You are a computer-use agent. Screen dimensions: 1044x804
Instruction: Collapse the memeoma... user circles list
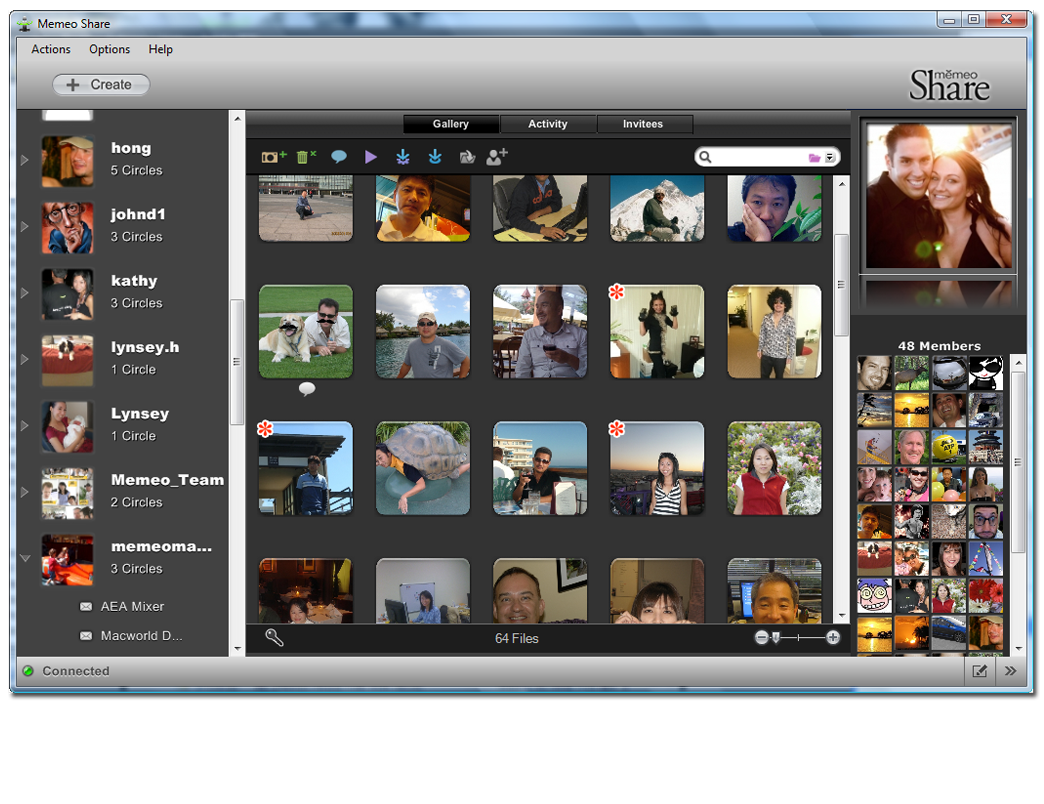click(x=25, y=559)
